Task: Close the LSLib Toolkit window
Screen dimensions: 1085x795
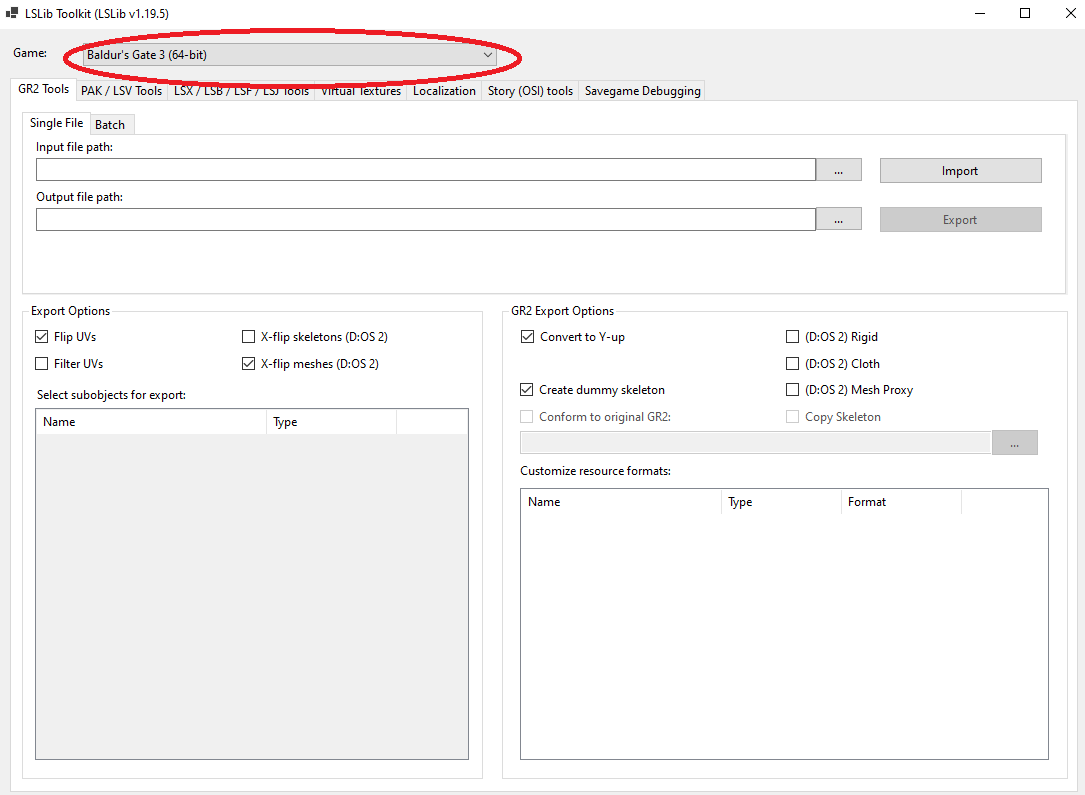Action: click(1070, 13)
